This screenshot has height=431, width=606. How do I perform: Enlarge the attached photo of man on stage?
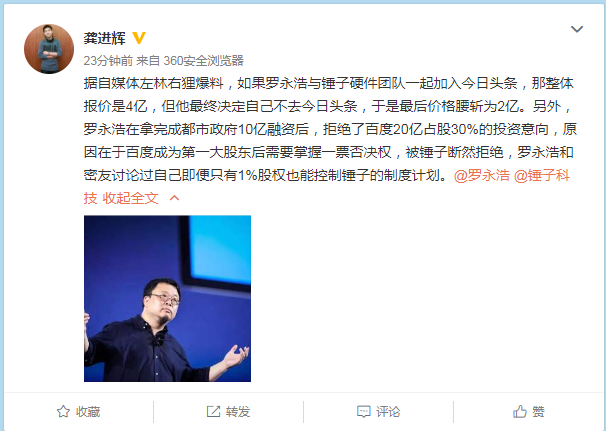[167, 298]
